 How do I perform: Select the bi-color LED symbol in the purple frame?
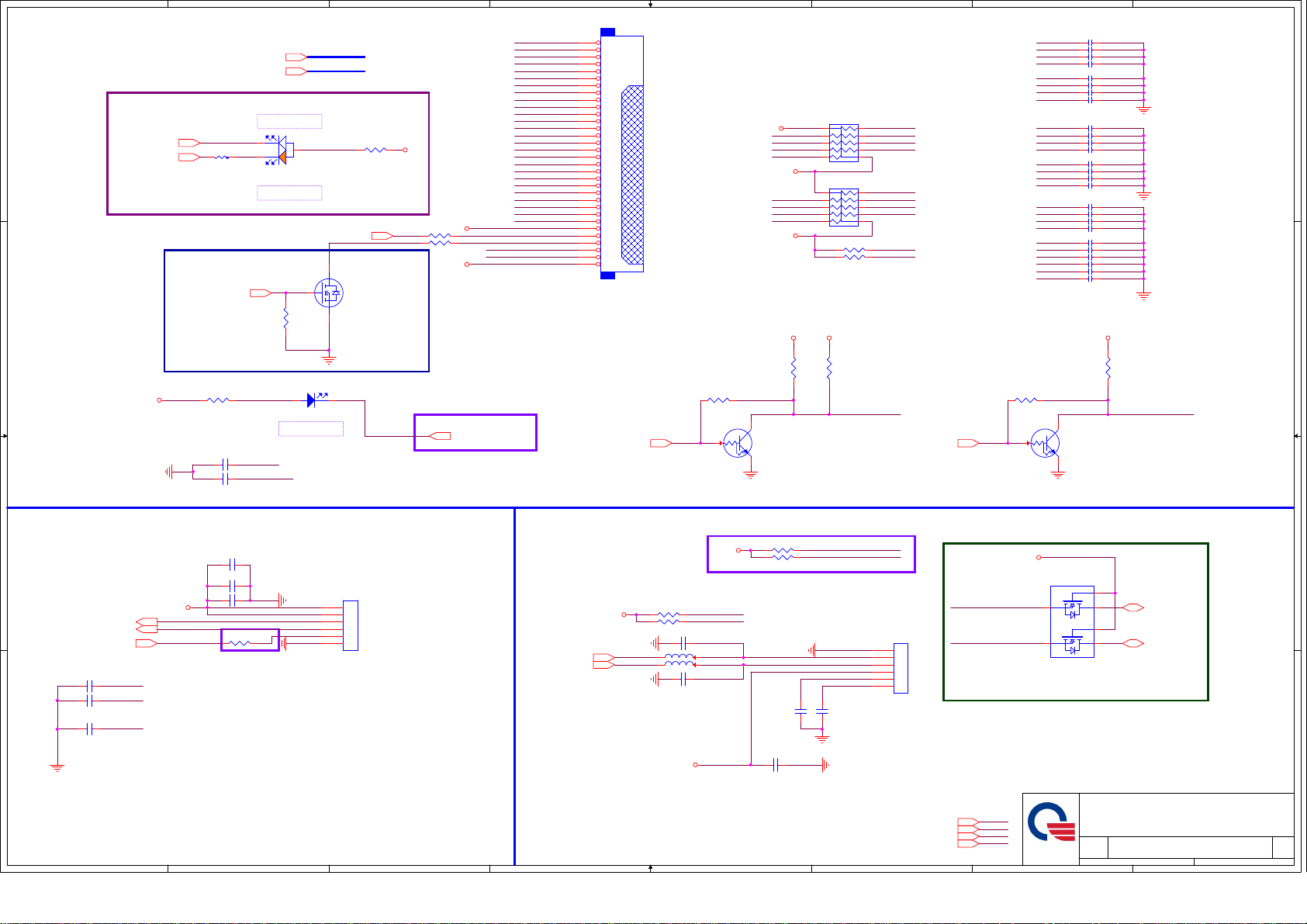[279, 150]
